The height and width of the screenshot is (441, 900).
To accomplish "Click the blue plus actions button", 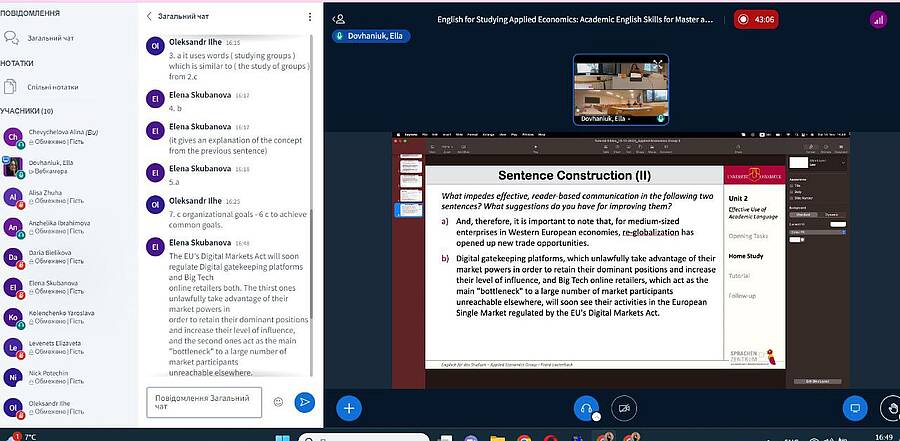I will (348, 407).
